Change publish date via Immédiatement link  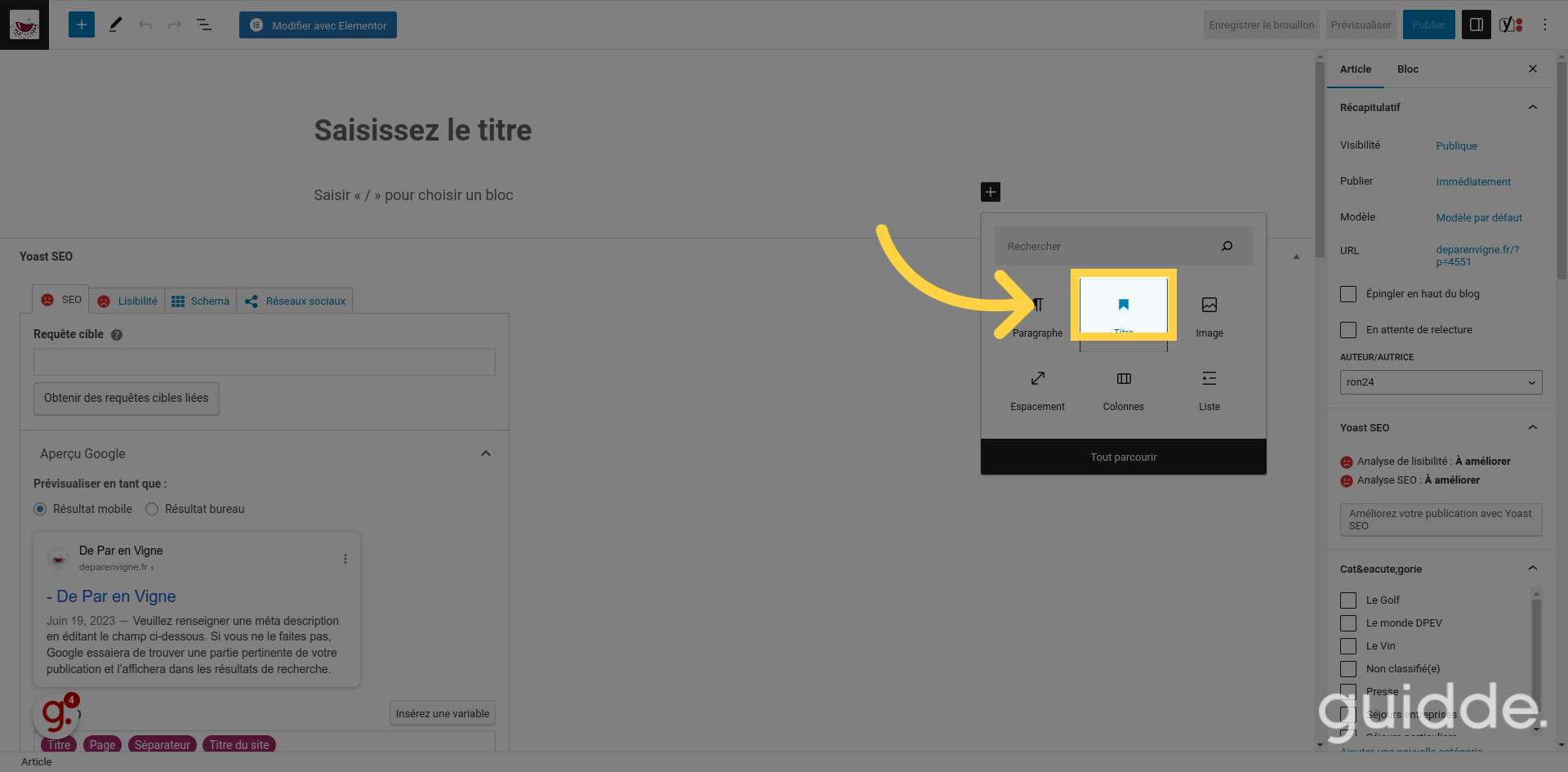[1473, 182]
